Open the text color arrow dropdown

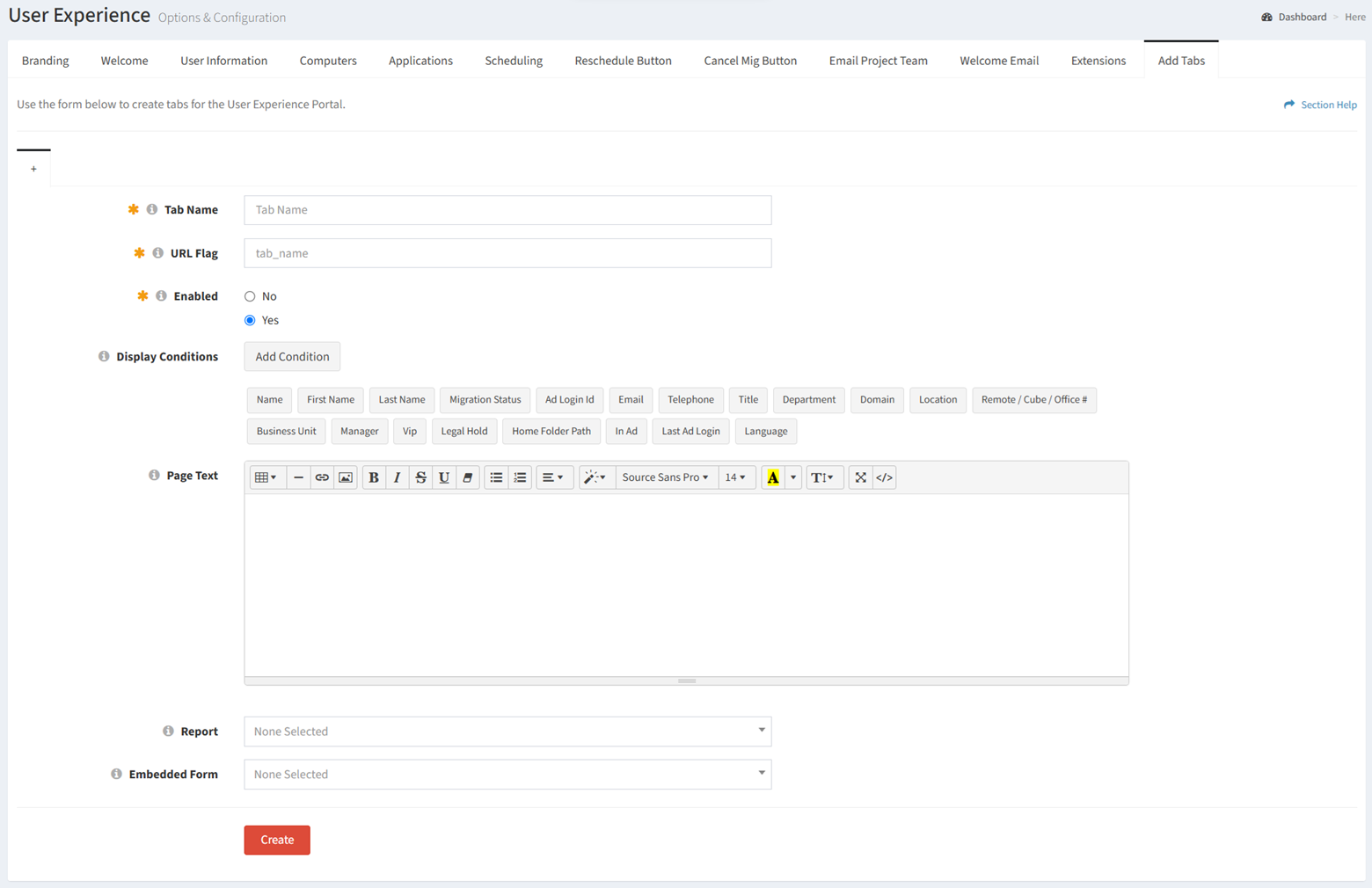793,477
